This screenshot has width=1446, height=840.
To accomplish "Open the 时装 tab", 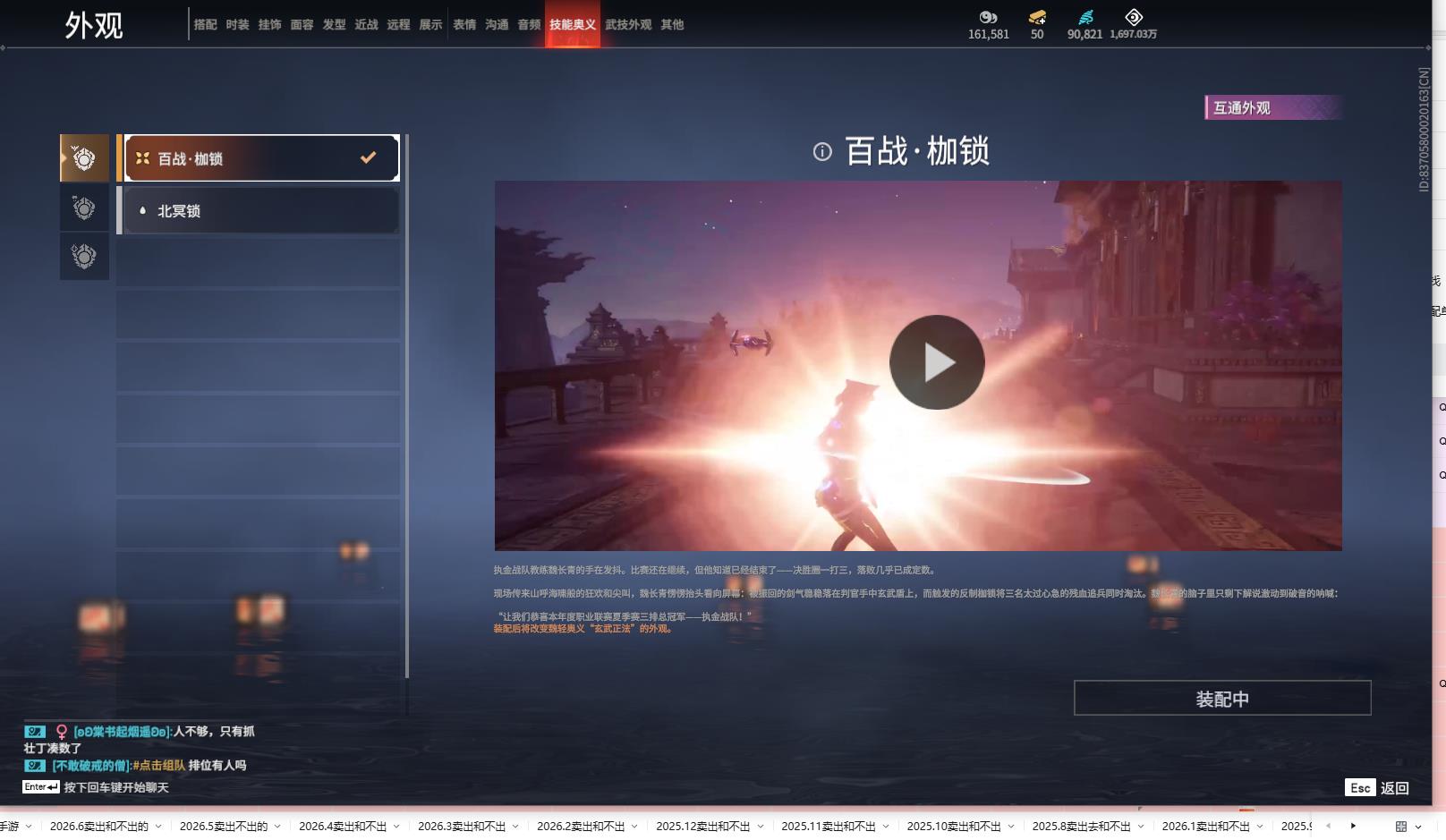I will point(238,24).
